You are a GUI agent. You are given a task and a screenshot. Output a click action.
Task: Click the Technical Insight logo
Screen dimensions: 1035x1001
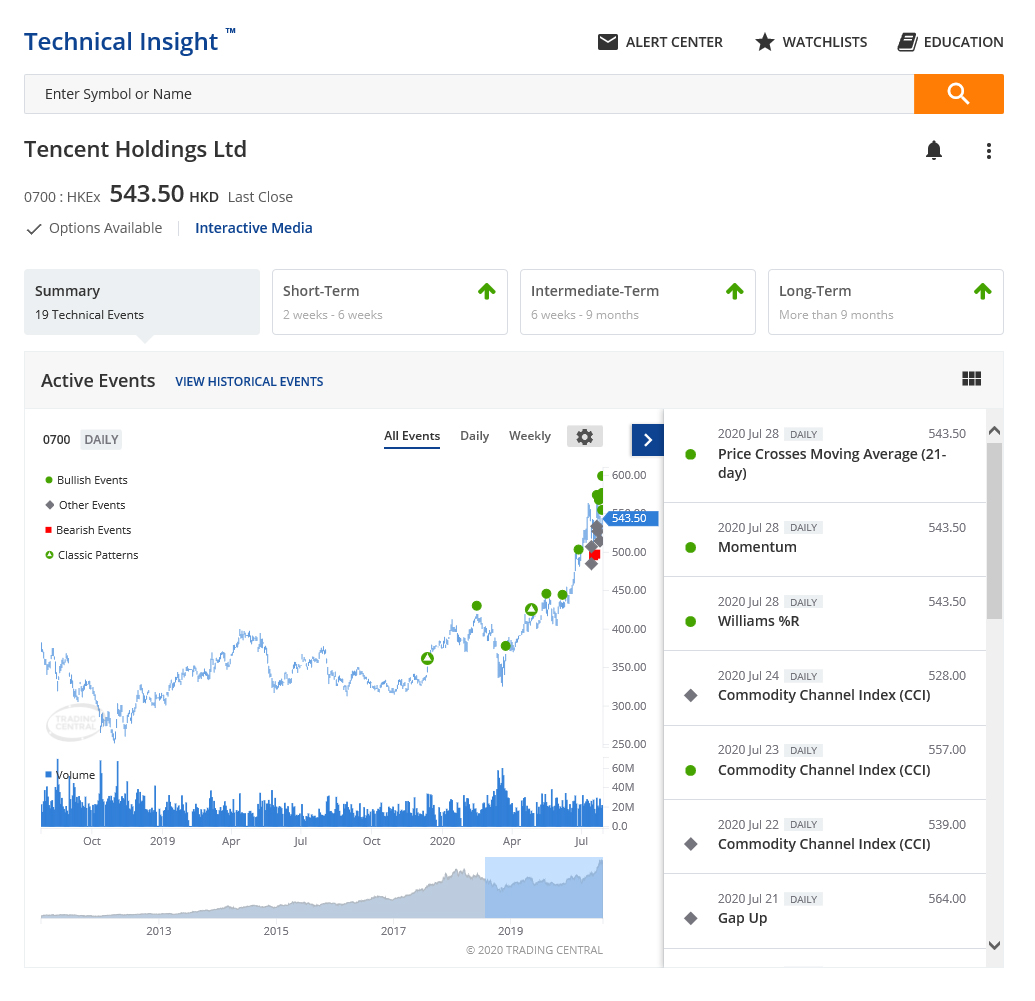pyautogui.click(x=129, y=42)
